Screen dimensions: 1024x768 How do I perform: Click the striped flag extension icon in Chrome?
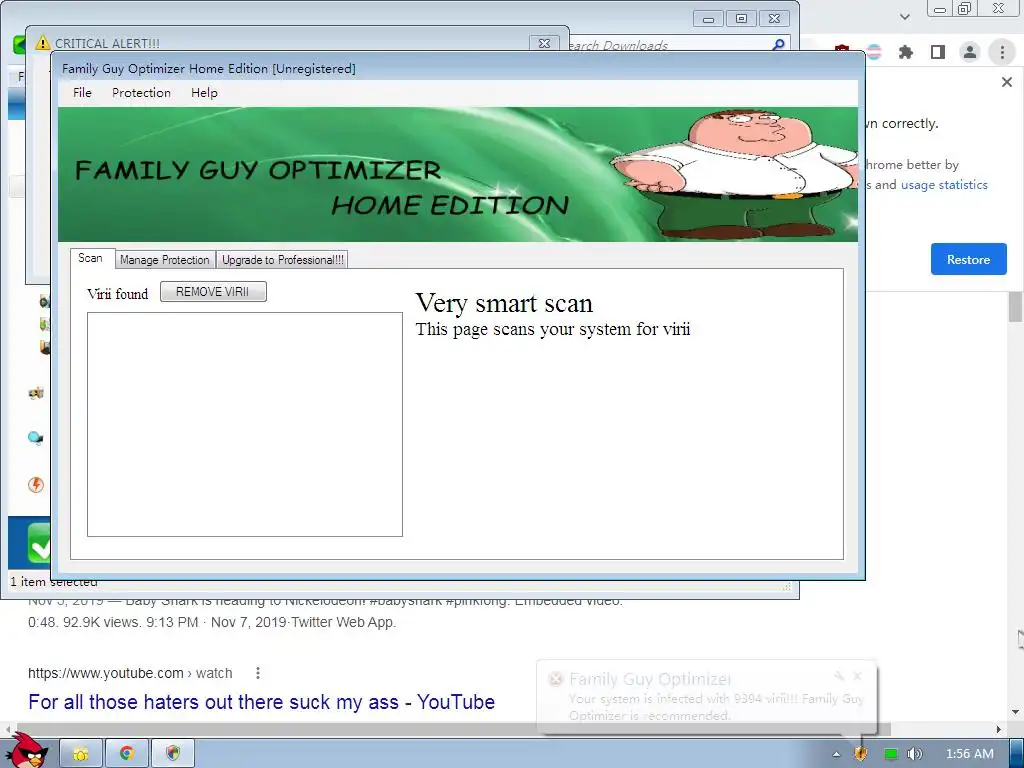(x=874, y=52)
